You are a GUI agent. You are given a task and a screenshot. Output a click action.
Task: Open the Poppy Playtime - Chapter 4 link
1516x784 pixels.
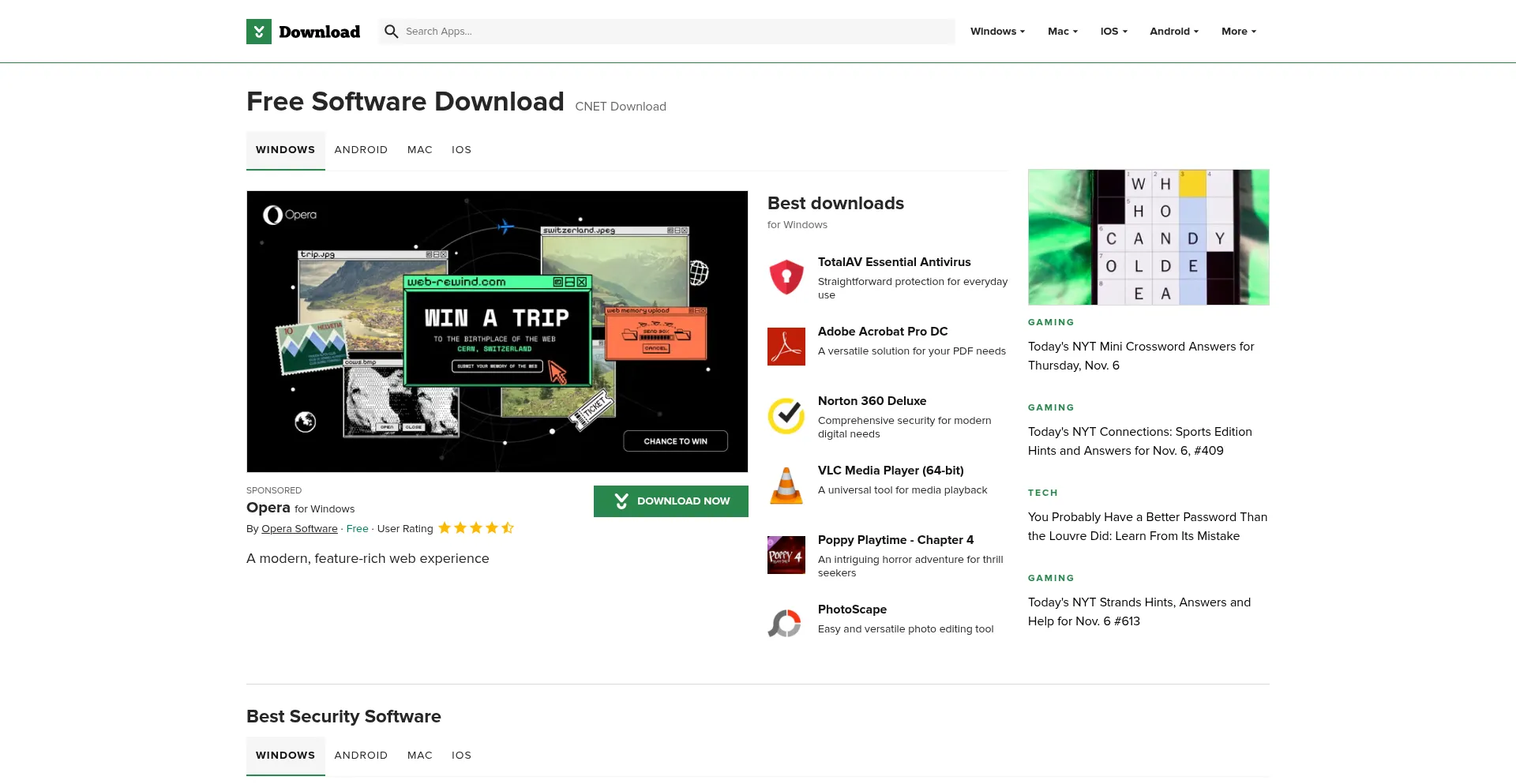[896, 540]
